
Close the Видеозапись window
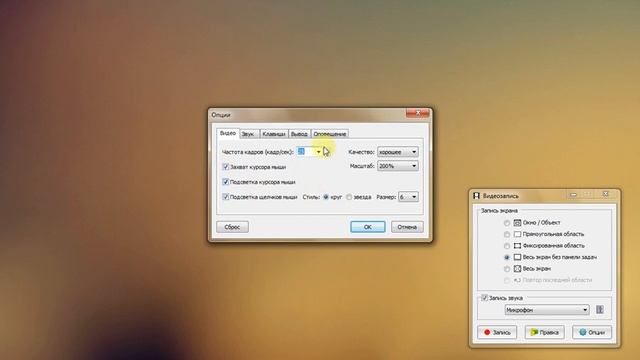(x=605, y=194)
